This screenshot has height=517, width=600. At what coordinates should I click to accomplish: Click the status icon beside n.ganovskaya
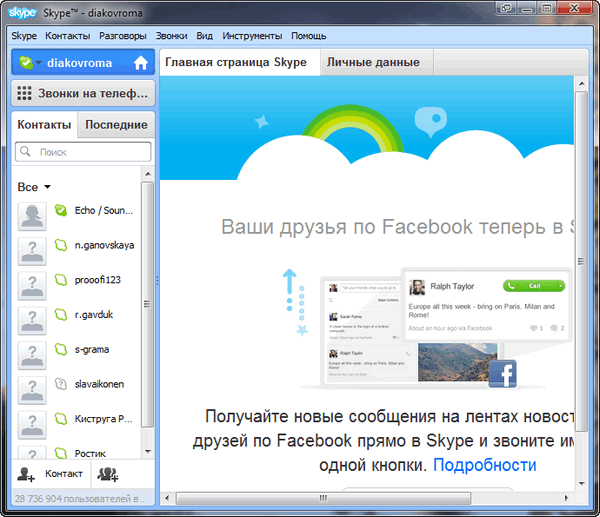(x=61, y=245)
